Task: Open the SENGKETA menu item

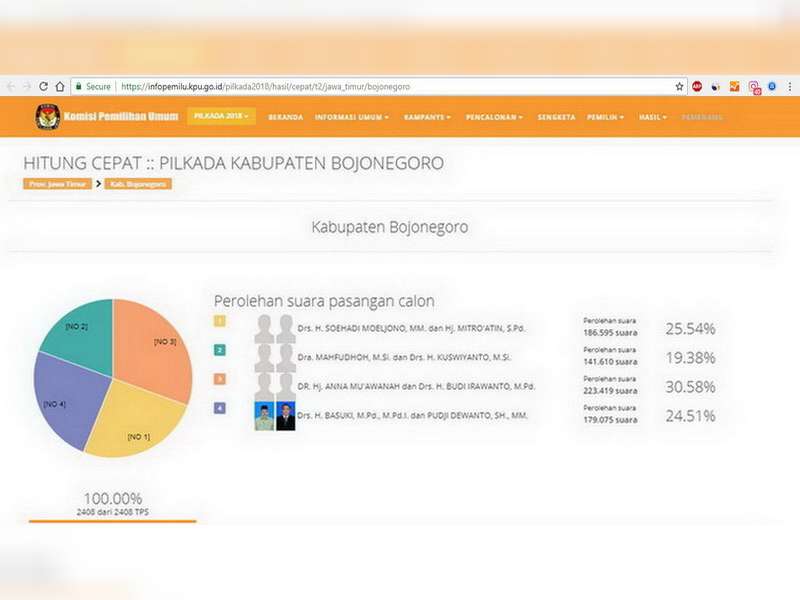Action: tap(556, 117)
